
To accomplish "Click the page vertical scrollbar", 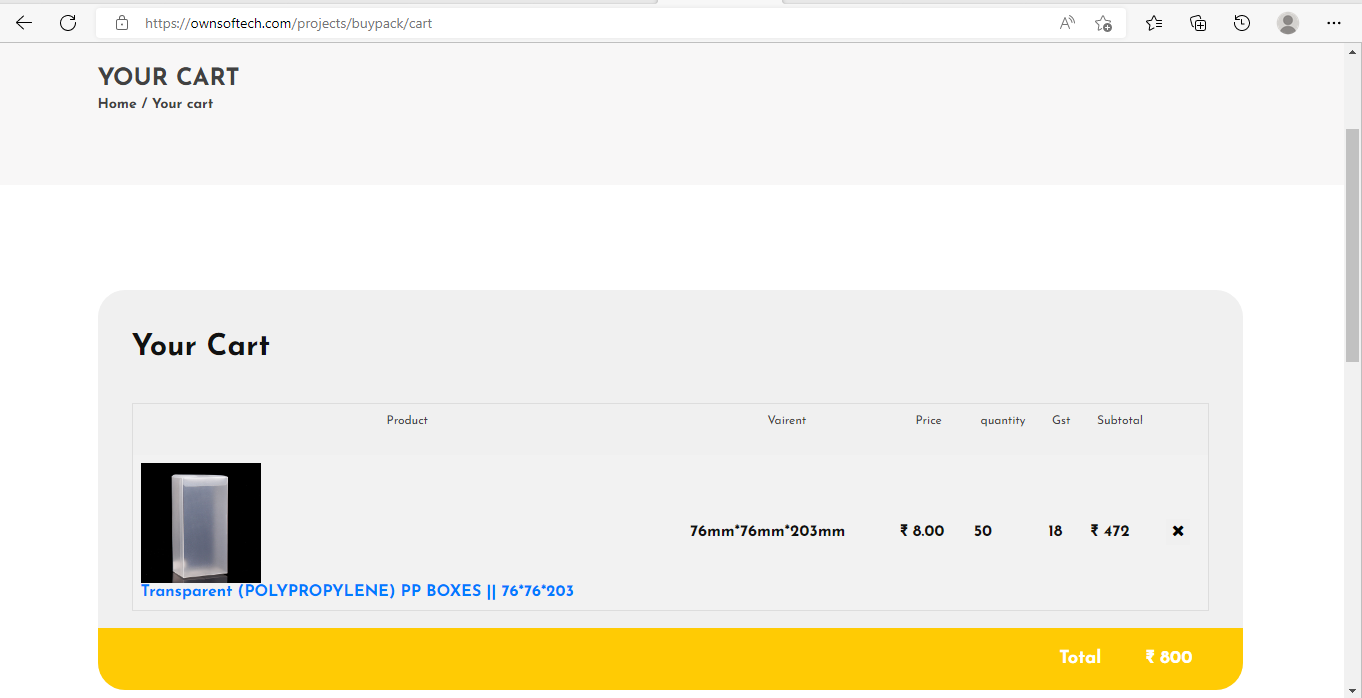I will pyautogui.click(x=1353, y=245).
